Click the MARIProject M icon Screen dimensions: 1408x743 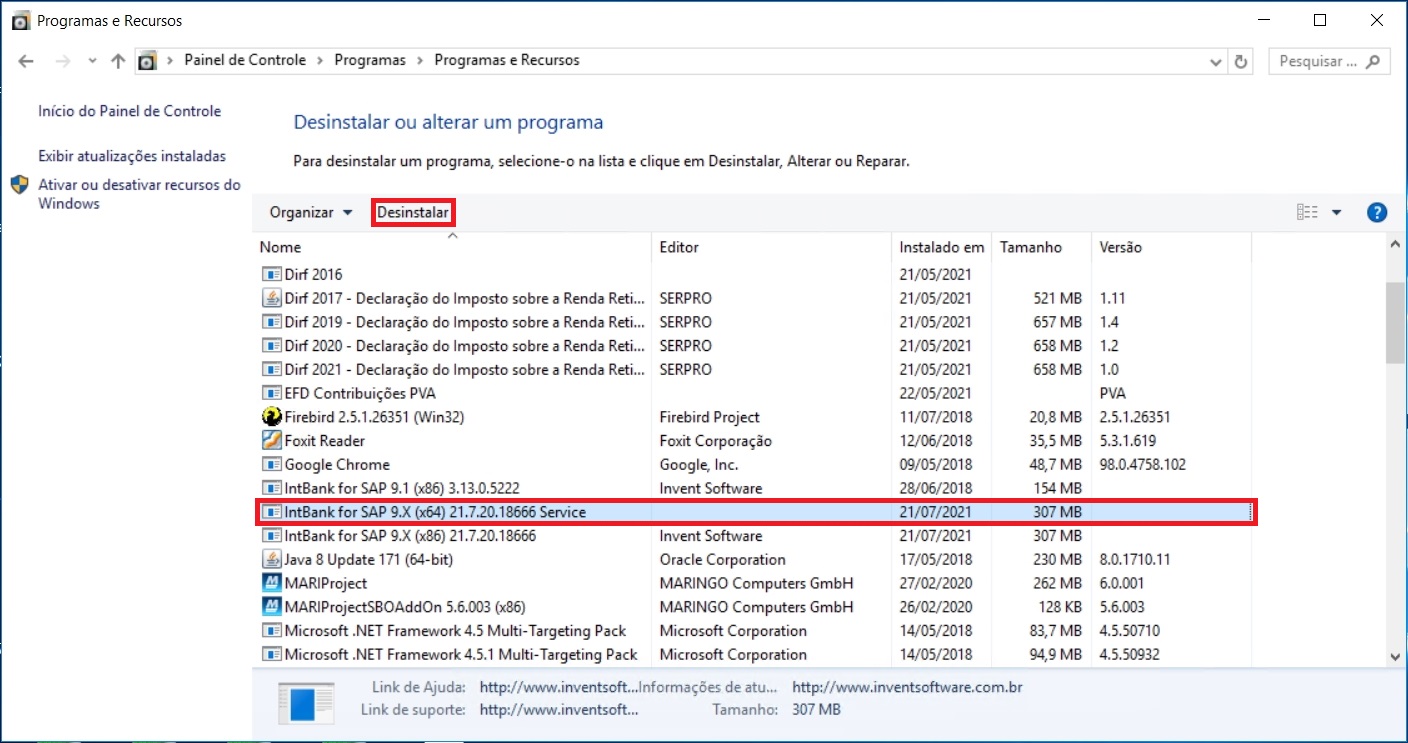point(271,583)
